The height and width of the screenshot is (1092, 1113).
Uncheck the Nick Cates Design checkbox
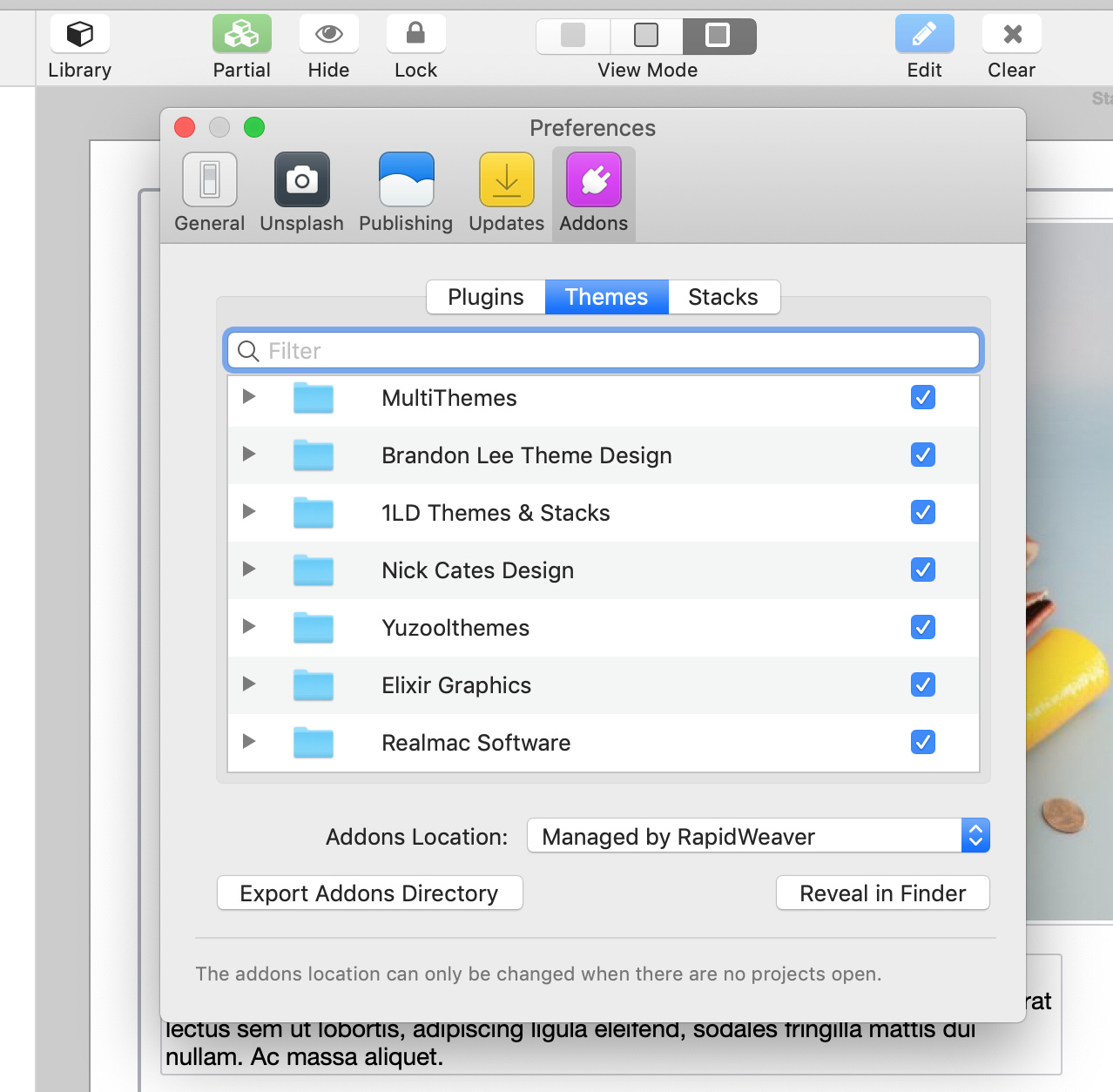[x=923, y=570]
